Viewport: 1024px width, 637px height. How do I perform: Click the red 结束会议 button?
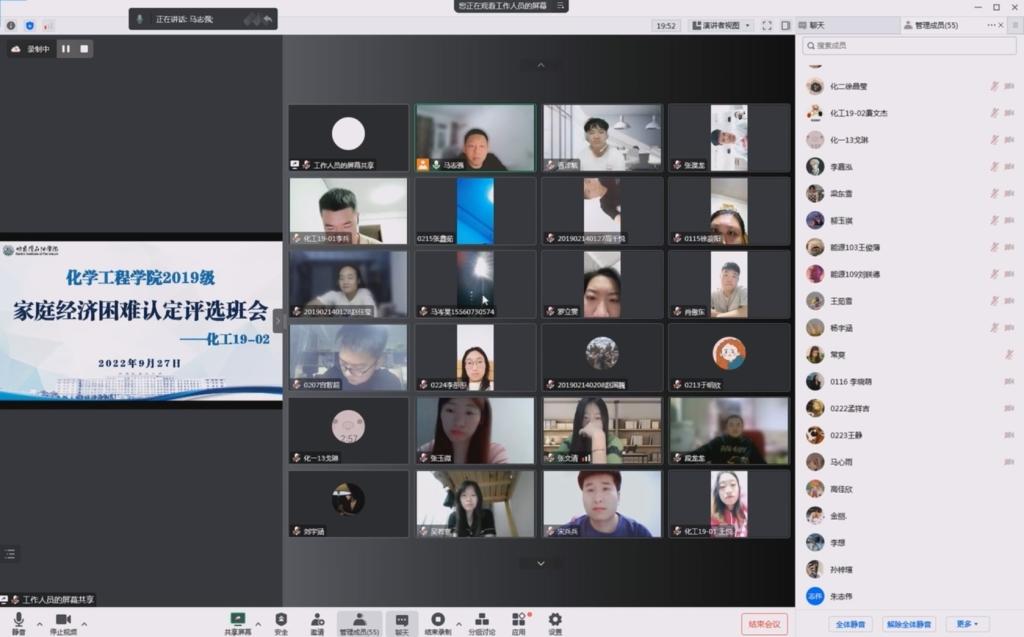click(x=764, y=624)
